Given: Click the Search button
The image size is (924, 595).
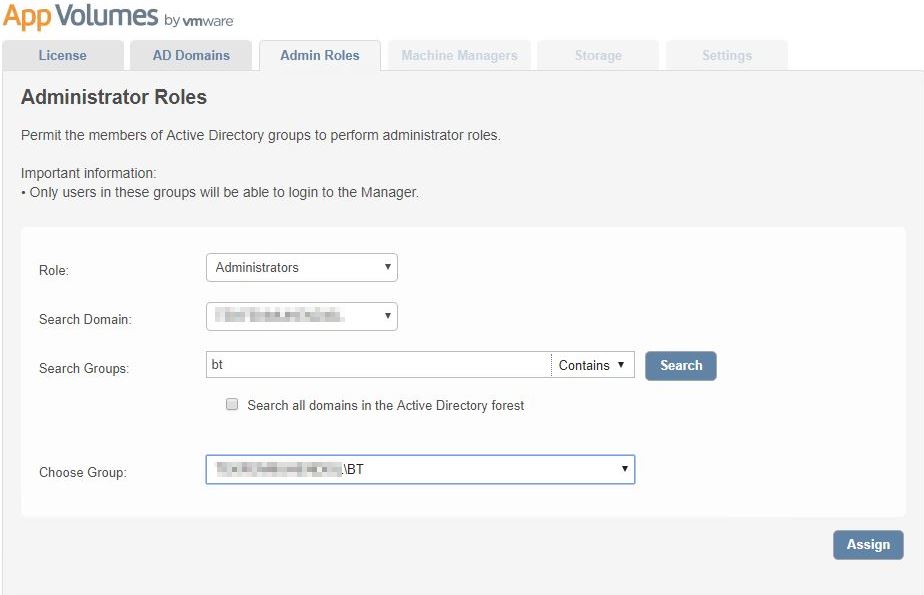Looking at the screenshot, I should tap(681, 366).
